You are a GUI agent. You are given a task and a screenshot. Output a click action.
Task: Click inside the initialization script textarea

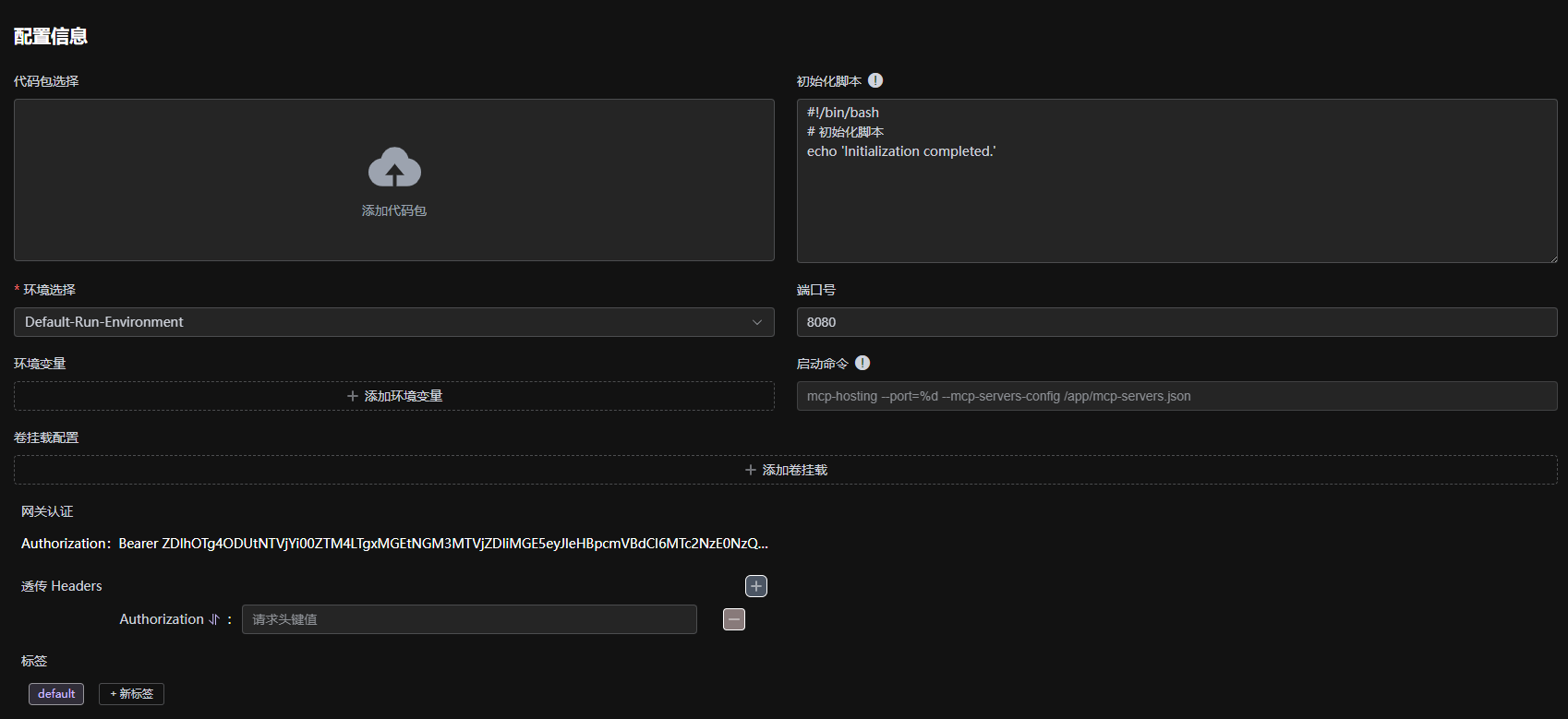click(1176, 203)
